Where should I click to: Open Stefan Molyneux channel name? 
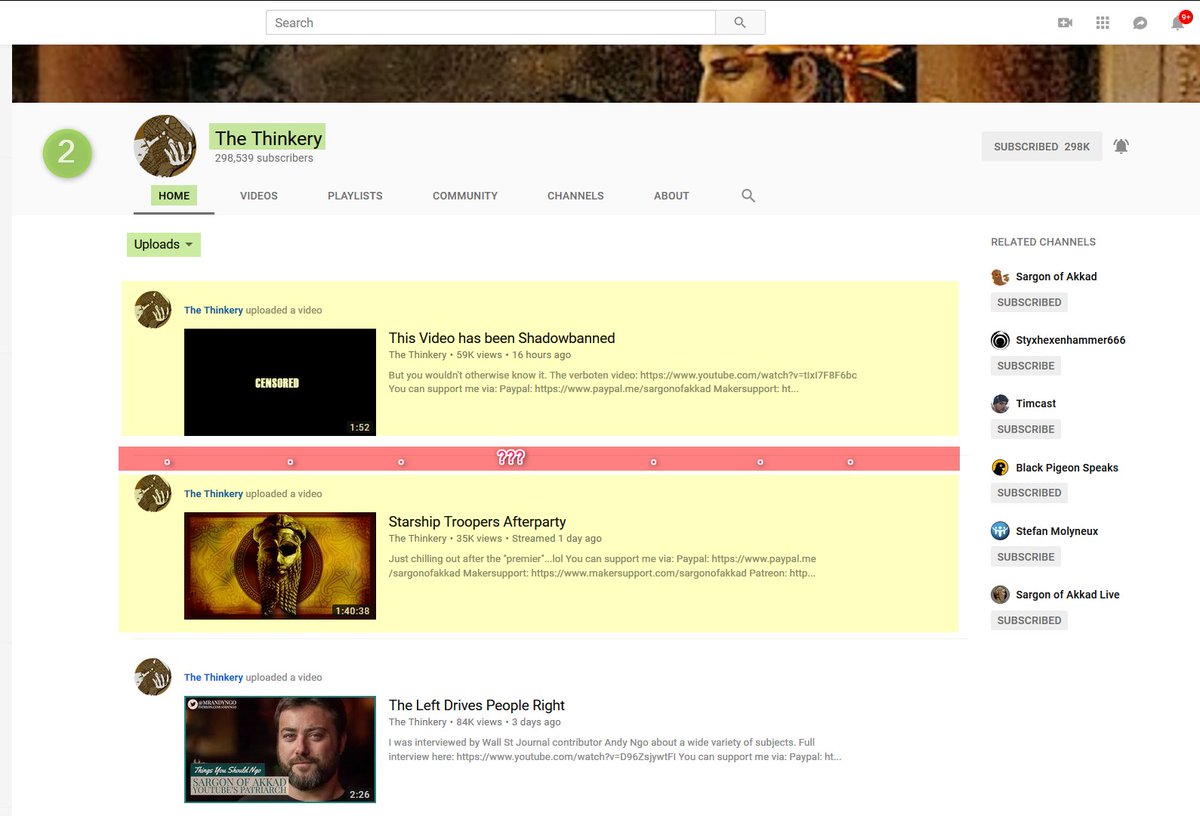tap(1057, 531)
